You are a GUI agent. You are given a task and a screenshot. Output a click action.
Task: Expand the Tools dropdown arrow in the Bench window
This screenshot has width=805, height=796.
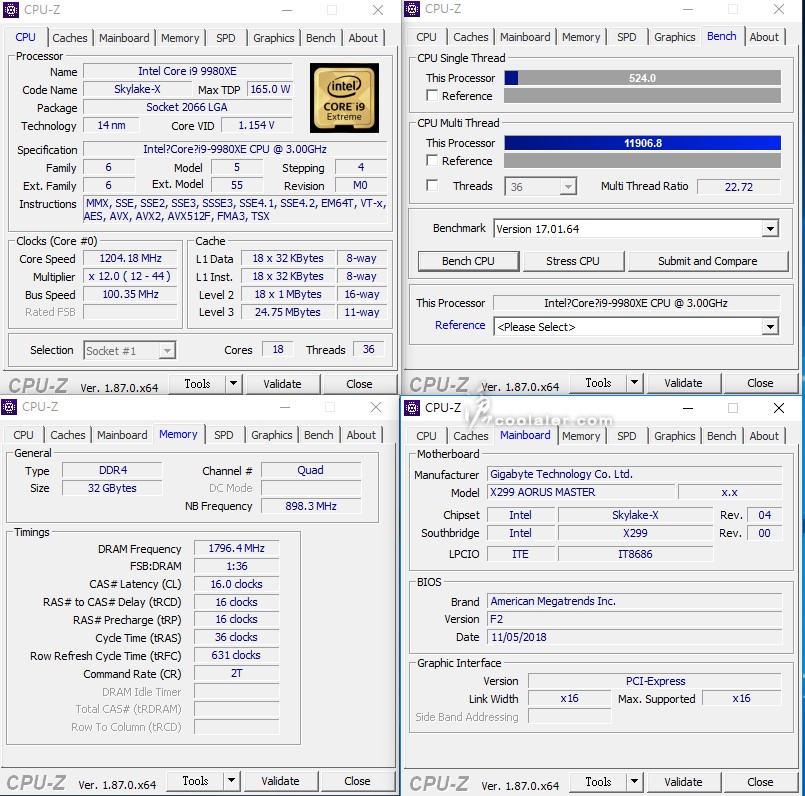coord(635,383)
